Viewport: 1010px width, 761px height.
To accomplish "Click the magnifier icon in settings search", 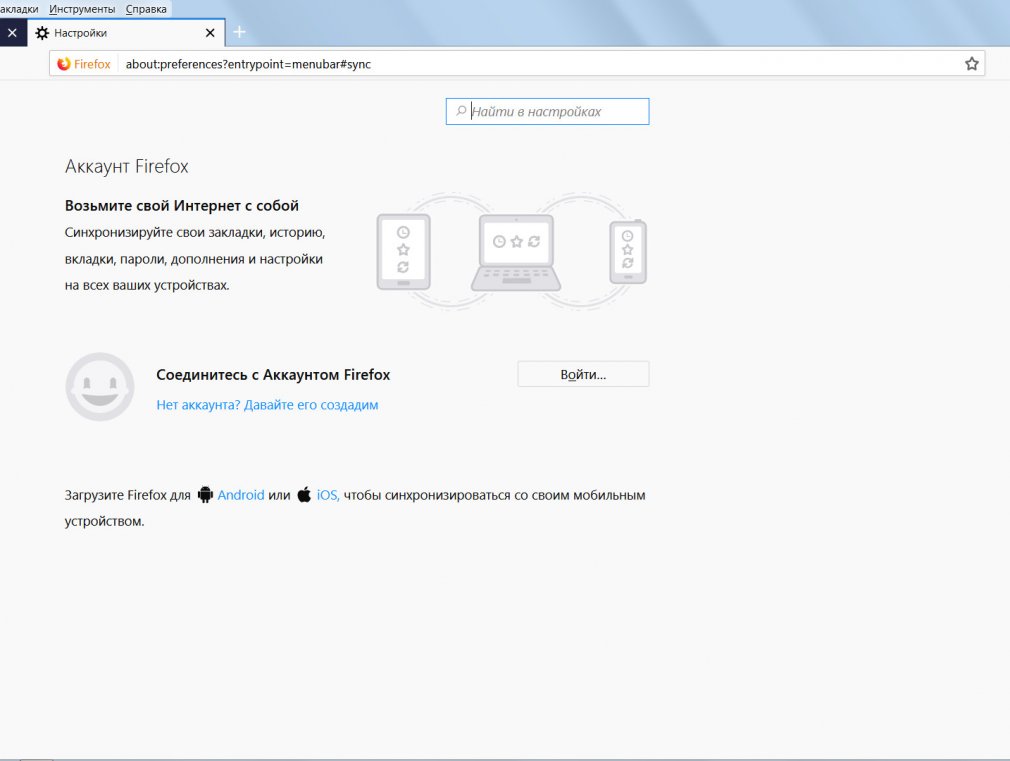I will point(461,111).
